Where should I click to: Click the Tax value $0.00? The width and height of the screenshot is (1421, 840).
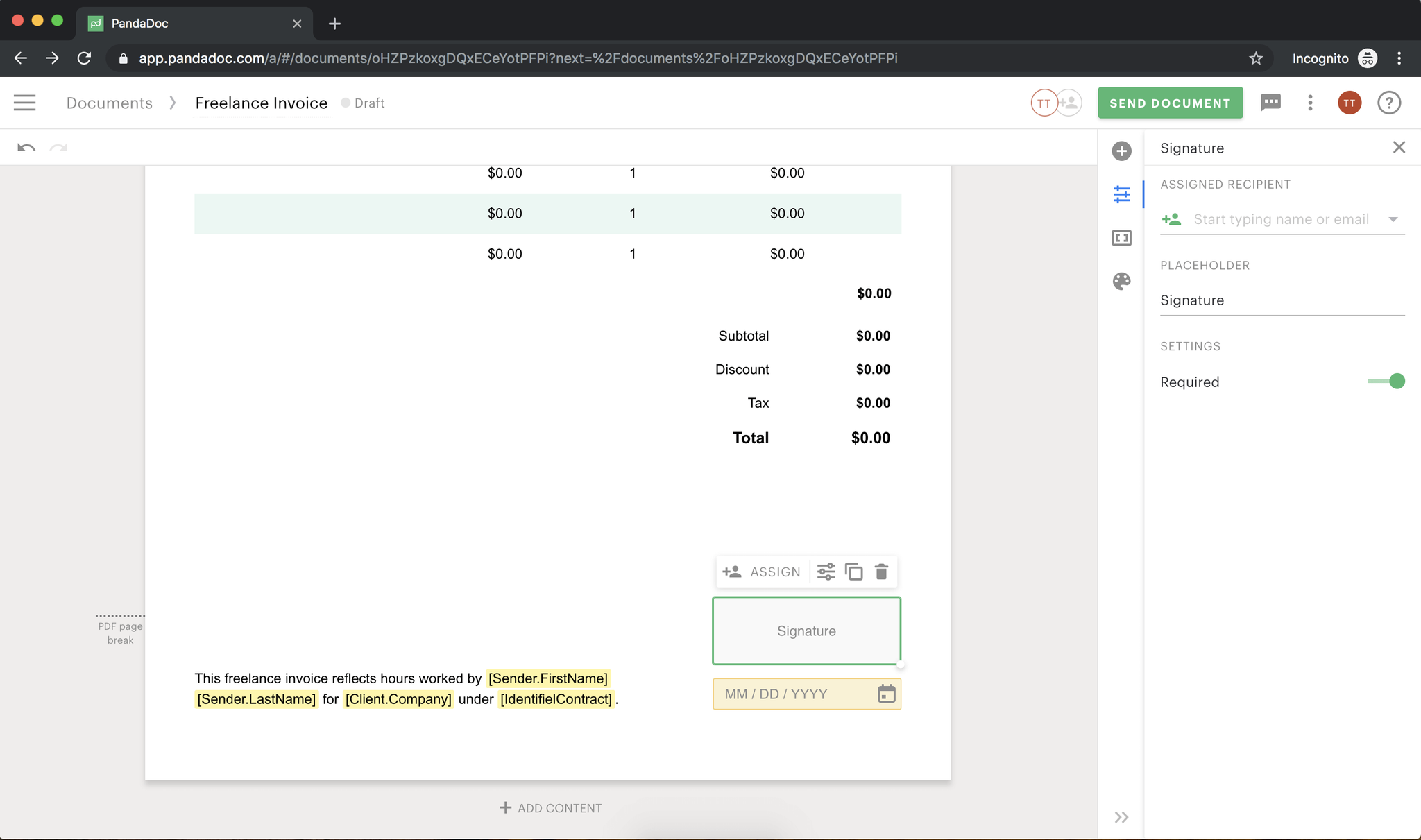pos(873,403)
